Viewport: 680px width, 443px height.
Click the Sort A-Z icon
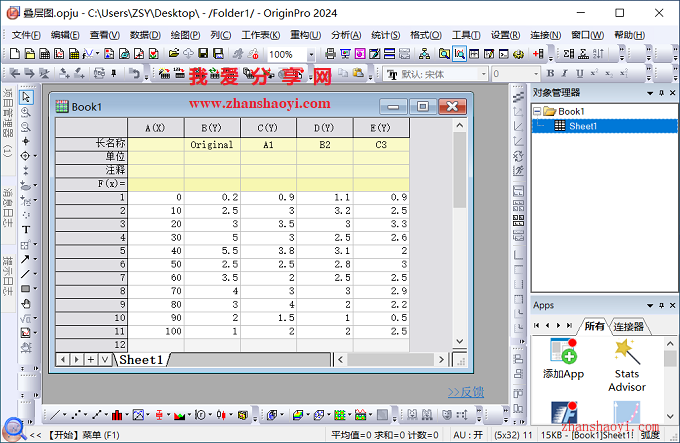598,54
